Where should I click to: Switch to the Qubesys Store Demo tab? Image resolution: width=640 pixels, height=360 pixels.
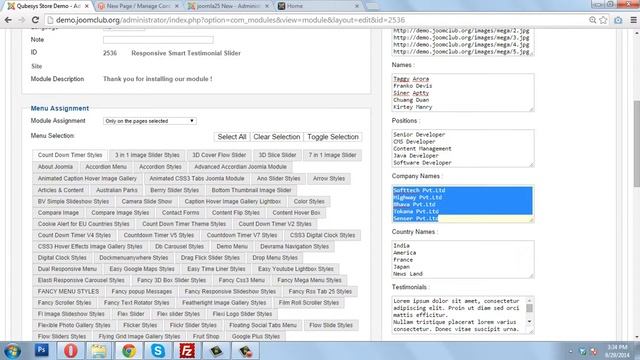click(x=48, y=6)
